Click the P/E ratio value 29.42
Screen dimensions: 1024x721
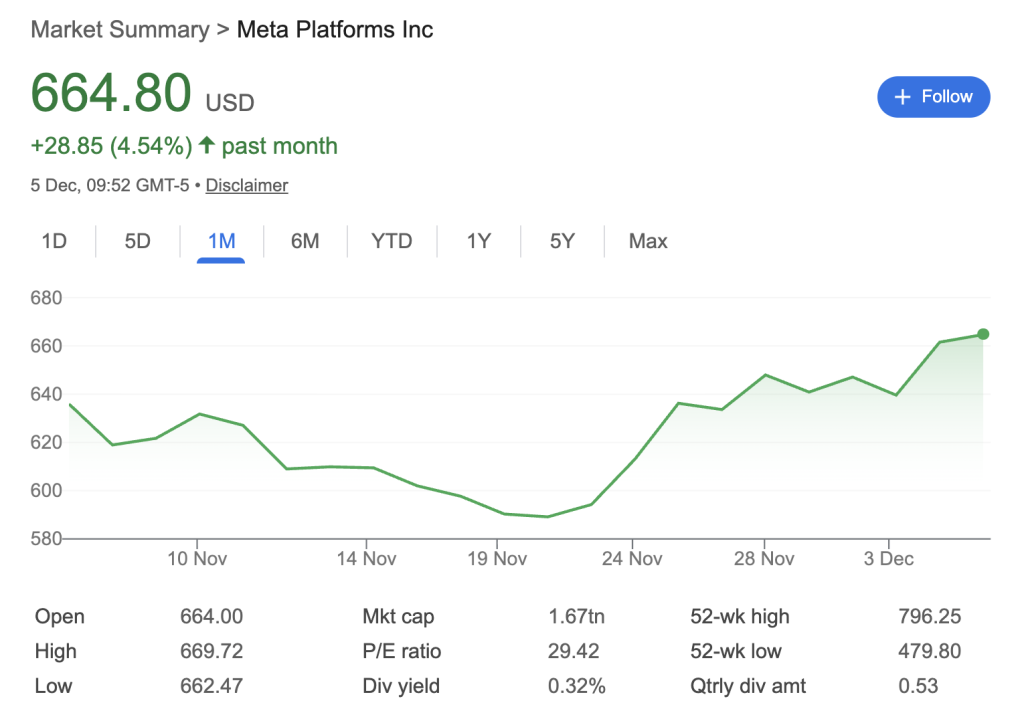pos(573,651)
